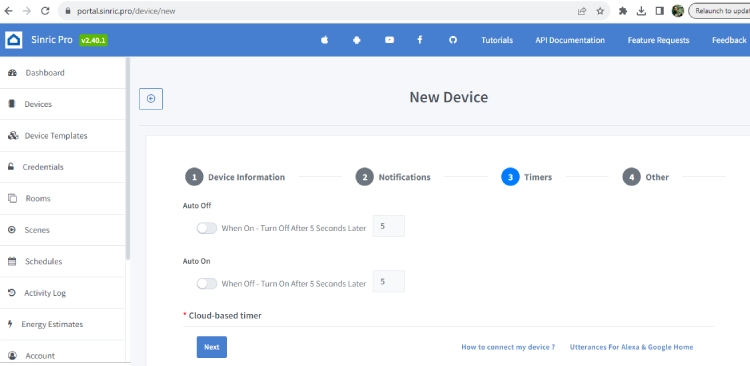Click the Account user icon in sidebar
750x366 pixels.
(x=12, y=355)
